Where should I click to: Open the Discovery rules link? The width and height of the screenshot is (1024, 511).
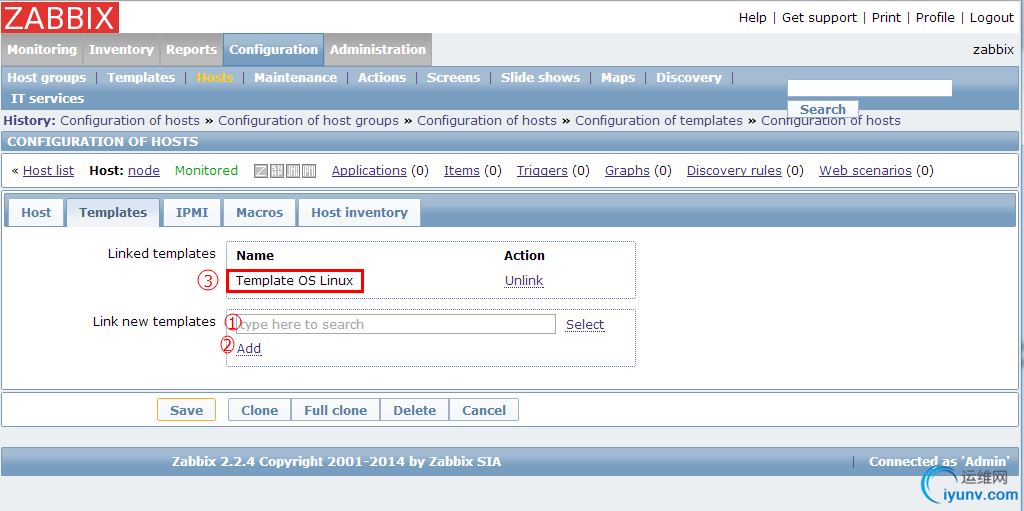point(734,171)
